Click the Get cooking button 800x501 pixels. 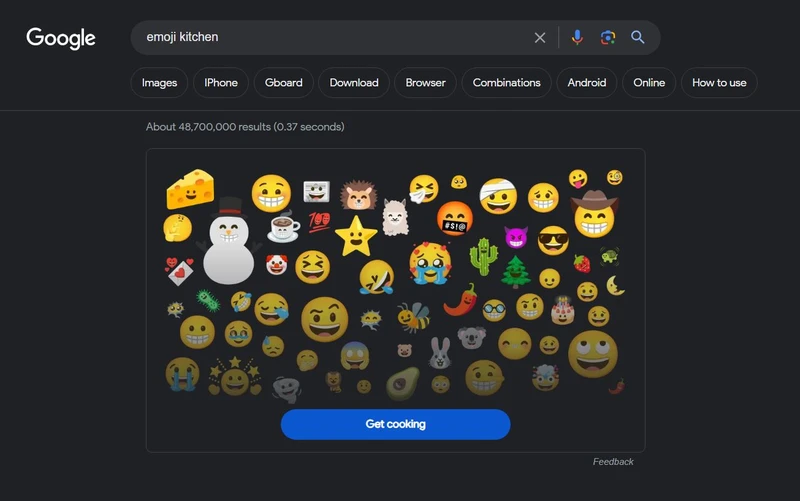tap(395, 424)
